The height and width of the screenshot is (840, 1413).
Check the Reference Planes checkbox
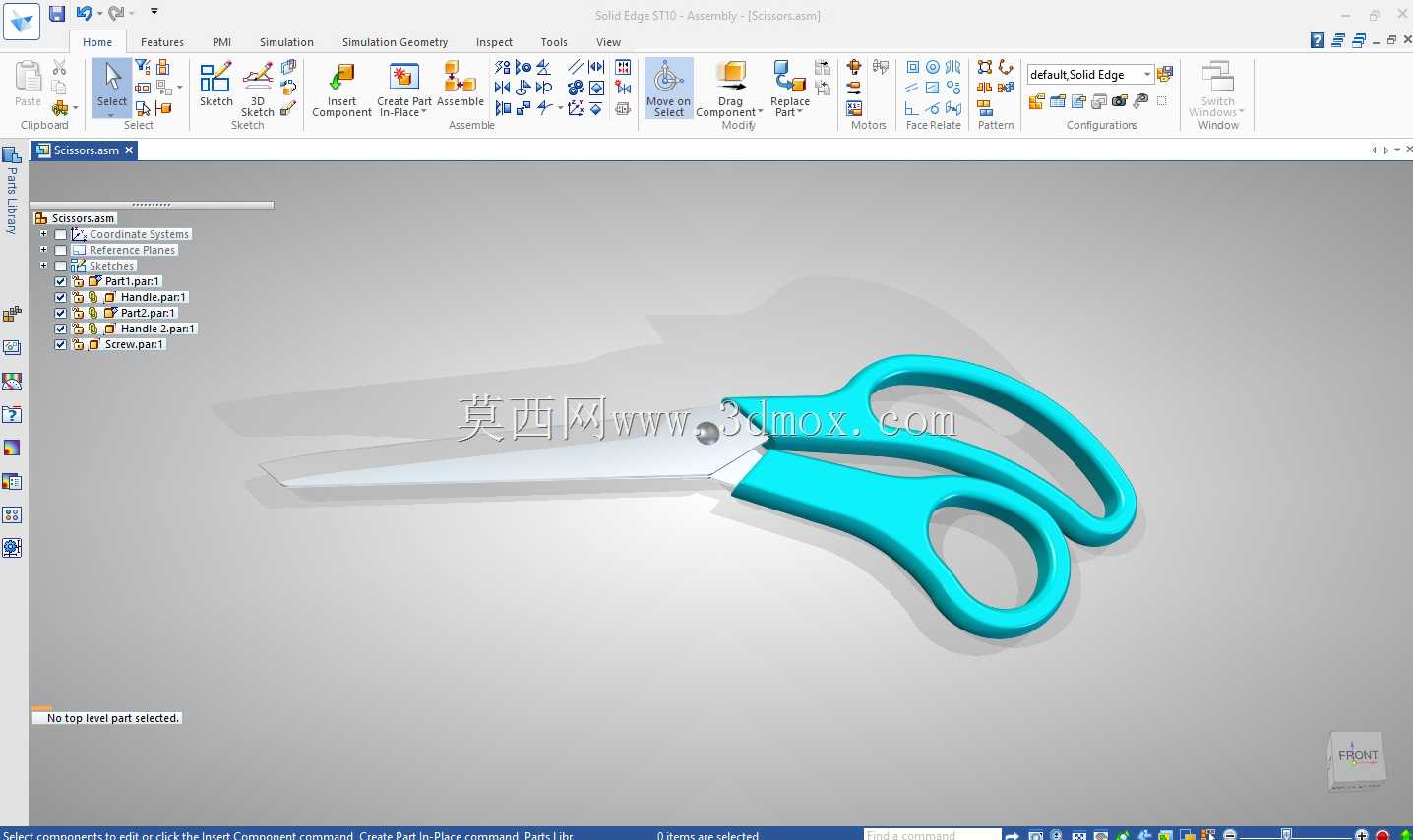[x=61, y=250]
